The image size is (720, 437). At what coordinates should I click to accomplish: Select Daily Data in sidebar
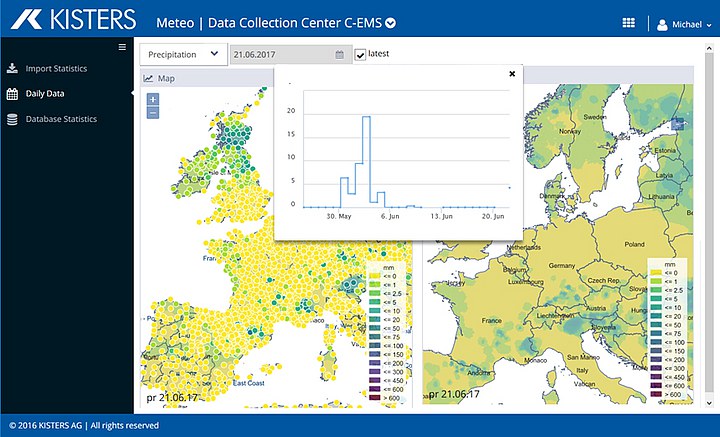[45, 94]
